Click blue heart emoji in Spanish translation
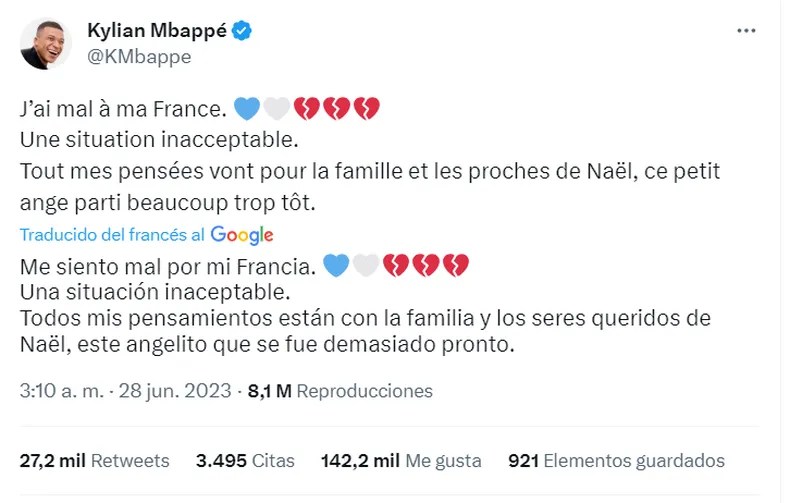This screenshot has height=503, width=790. (336, 266)
